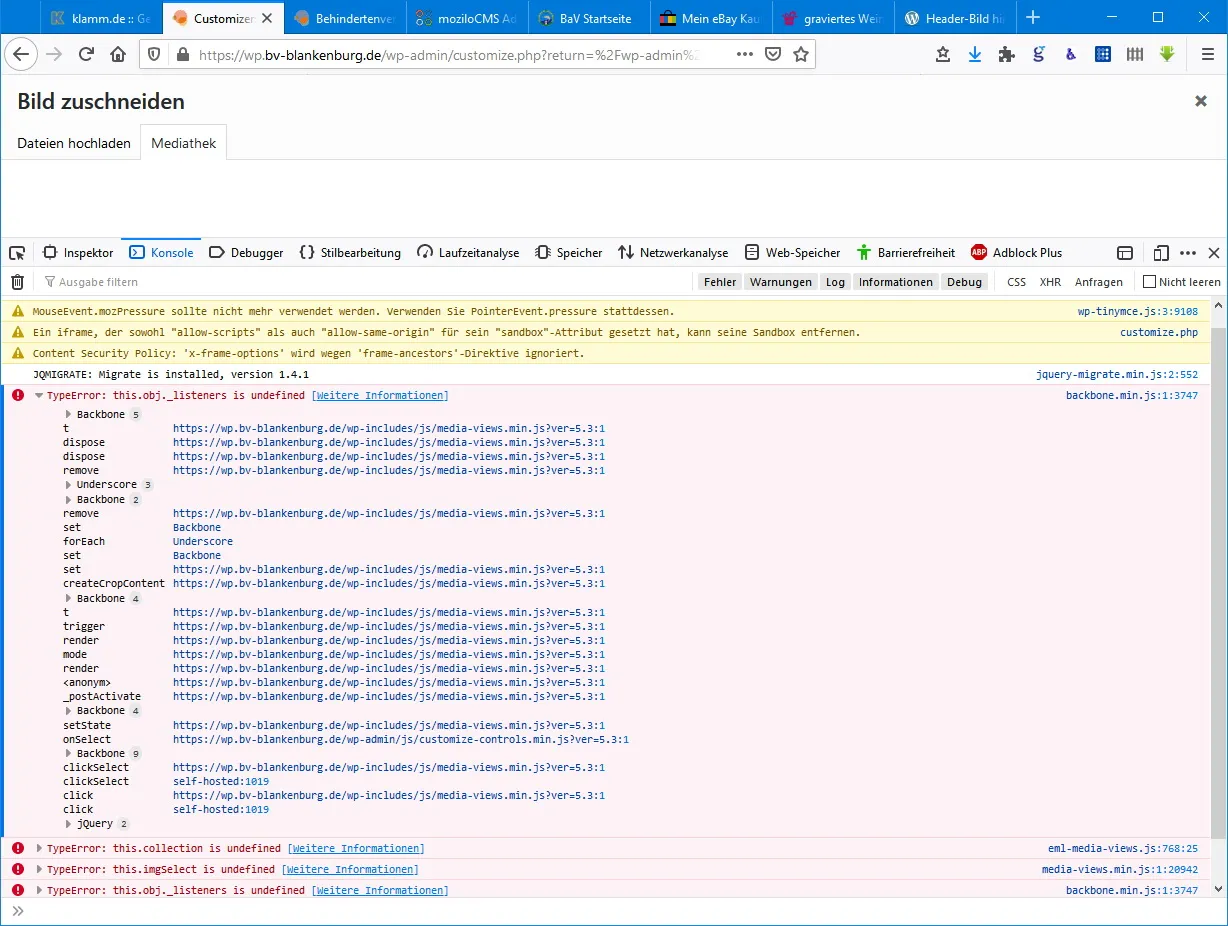The width and height of the screenshot is (1228, 926).
Task: Switch to iframe selection devtools icon
Action: (x=1125, y=253)
